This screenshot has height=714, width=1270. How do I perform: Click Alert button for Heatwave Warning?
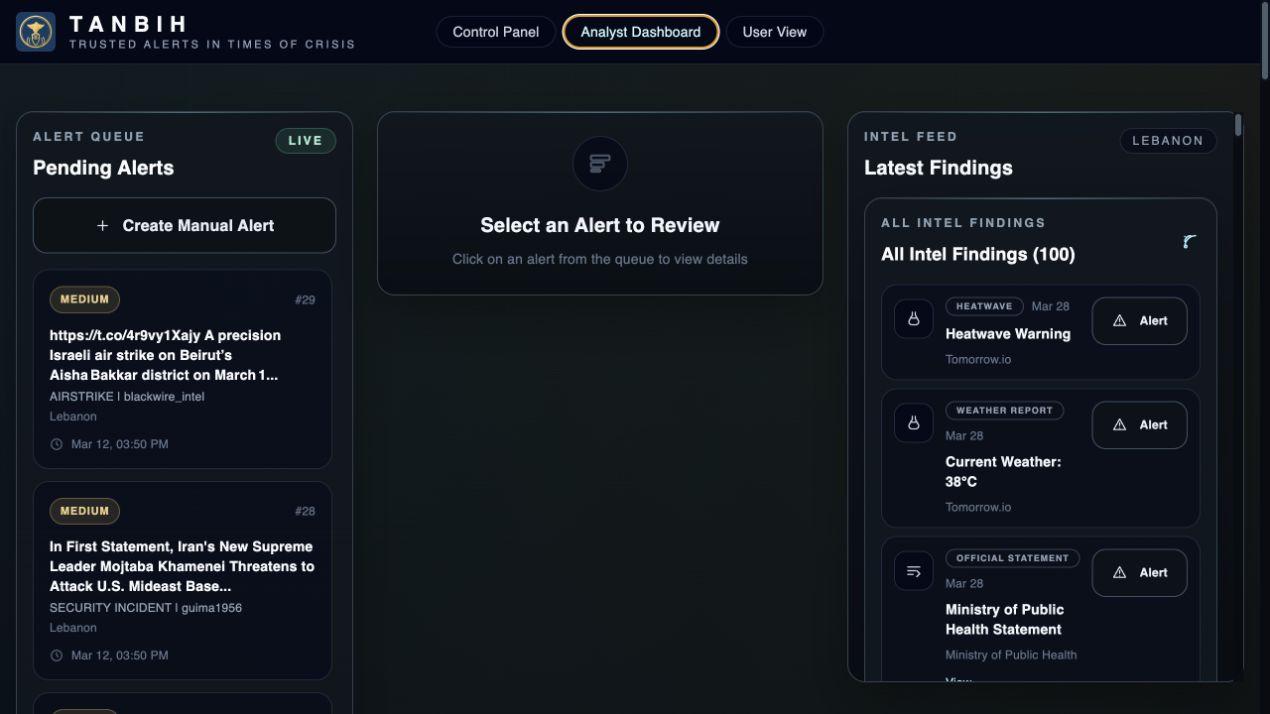coord(1139,321)
